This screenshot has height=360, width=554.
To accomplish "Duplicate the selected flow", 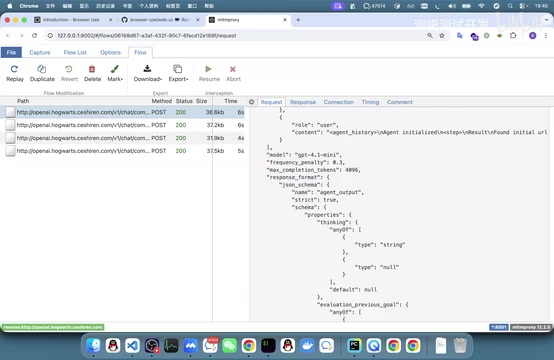I will 42,73.
